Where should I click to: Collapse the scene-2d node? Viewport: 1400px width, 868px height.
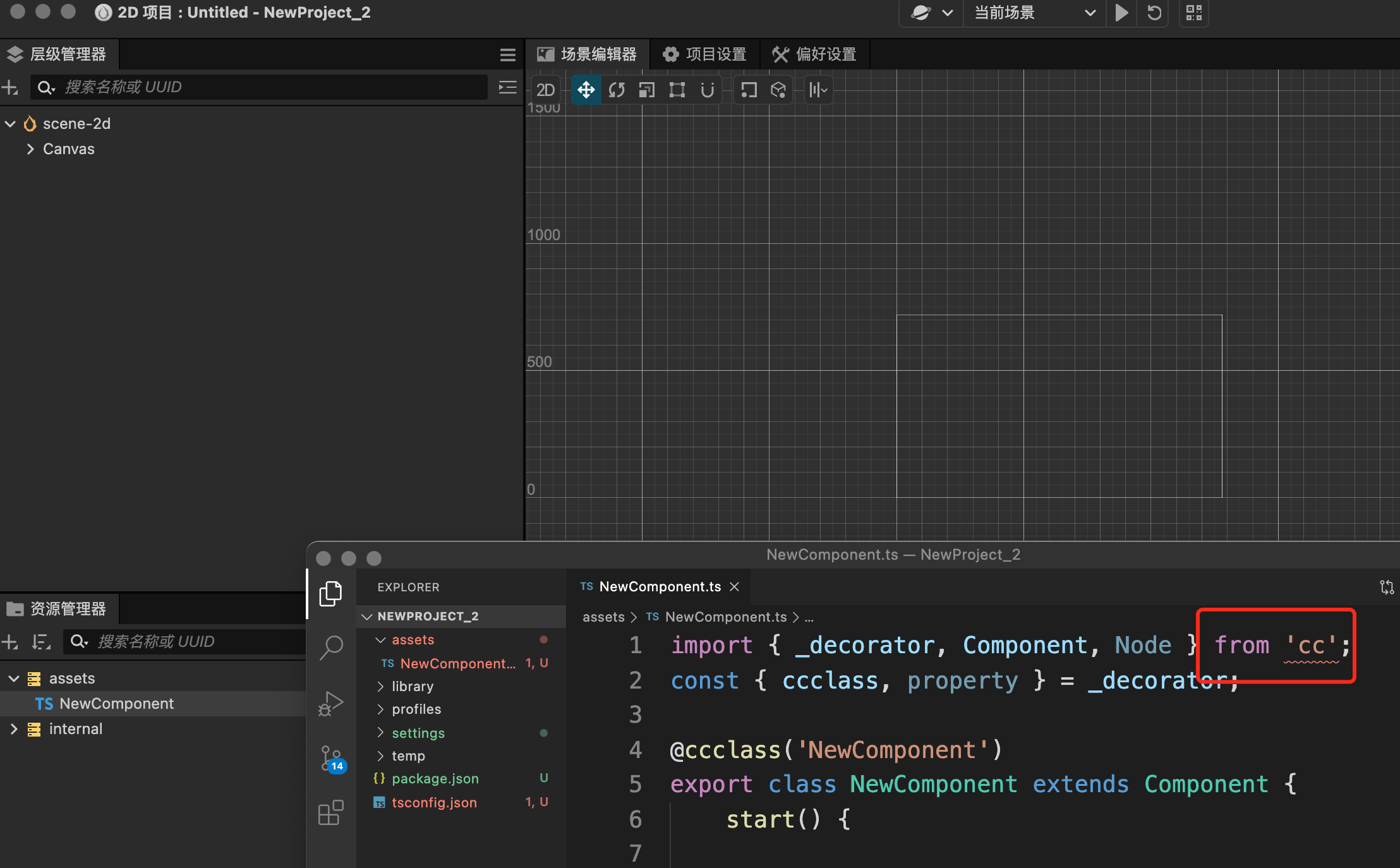(10, 124)
